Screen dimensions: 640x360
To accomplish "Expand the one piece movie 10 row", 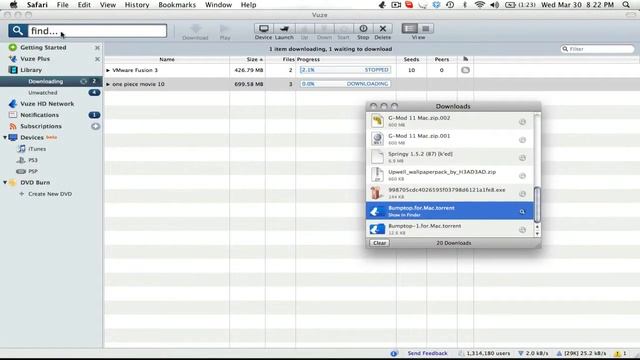I will point(108,84).
